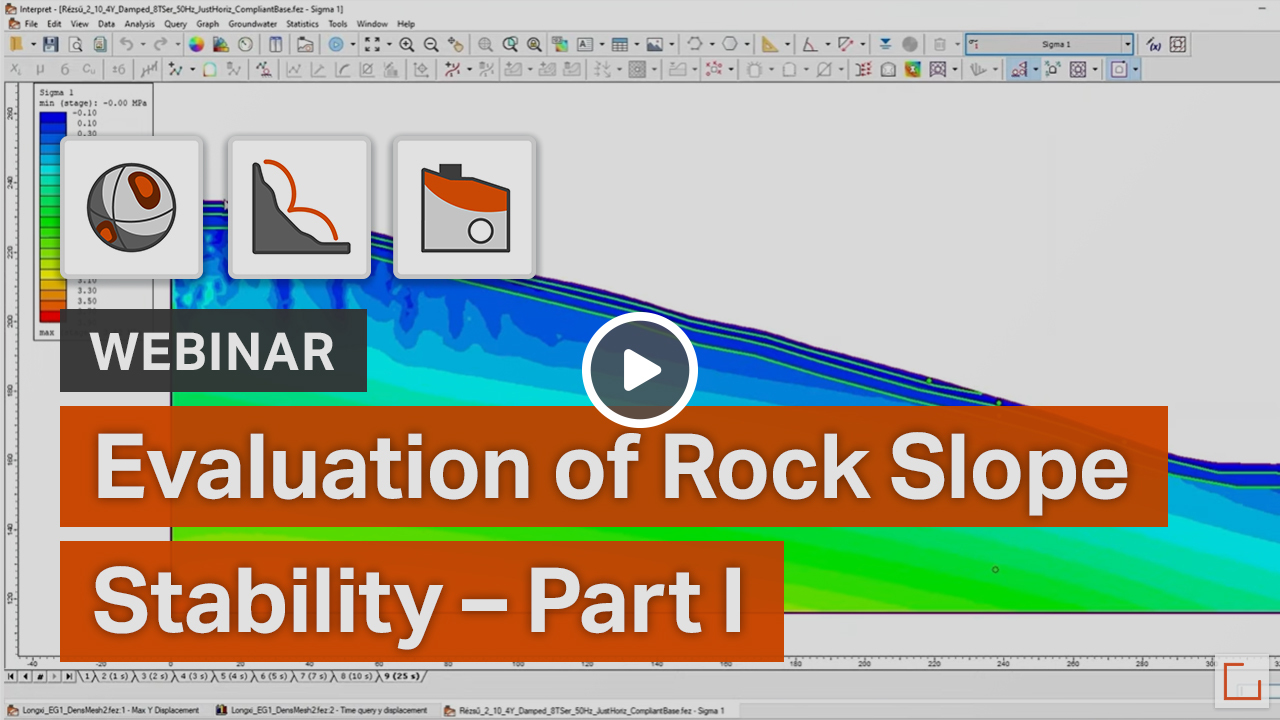Open the Query menu

tap(176, 23)
